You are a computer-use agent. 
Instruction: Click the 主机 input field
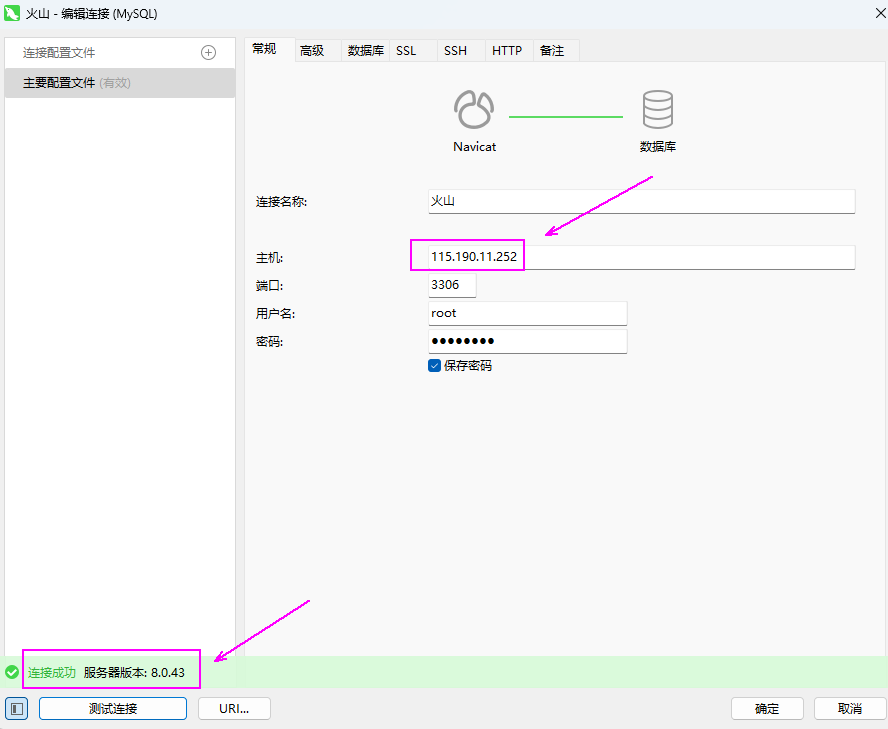point(640,257)
